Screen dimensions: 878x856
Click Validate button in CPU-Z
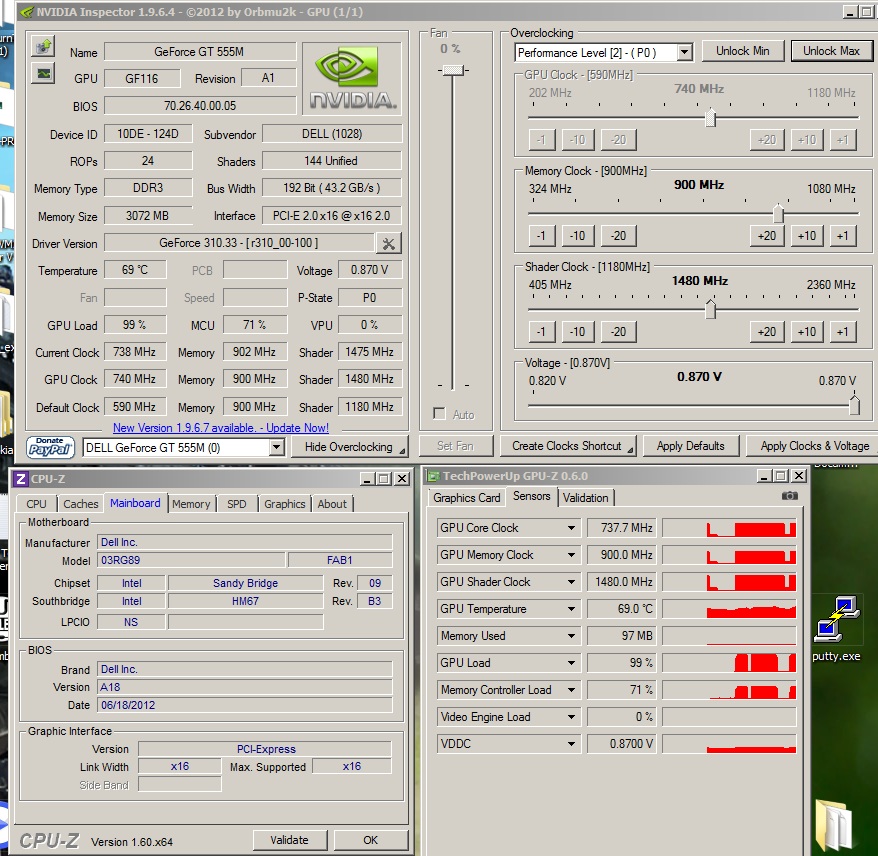pyautogui.click(x=289, y=840)
